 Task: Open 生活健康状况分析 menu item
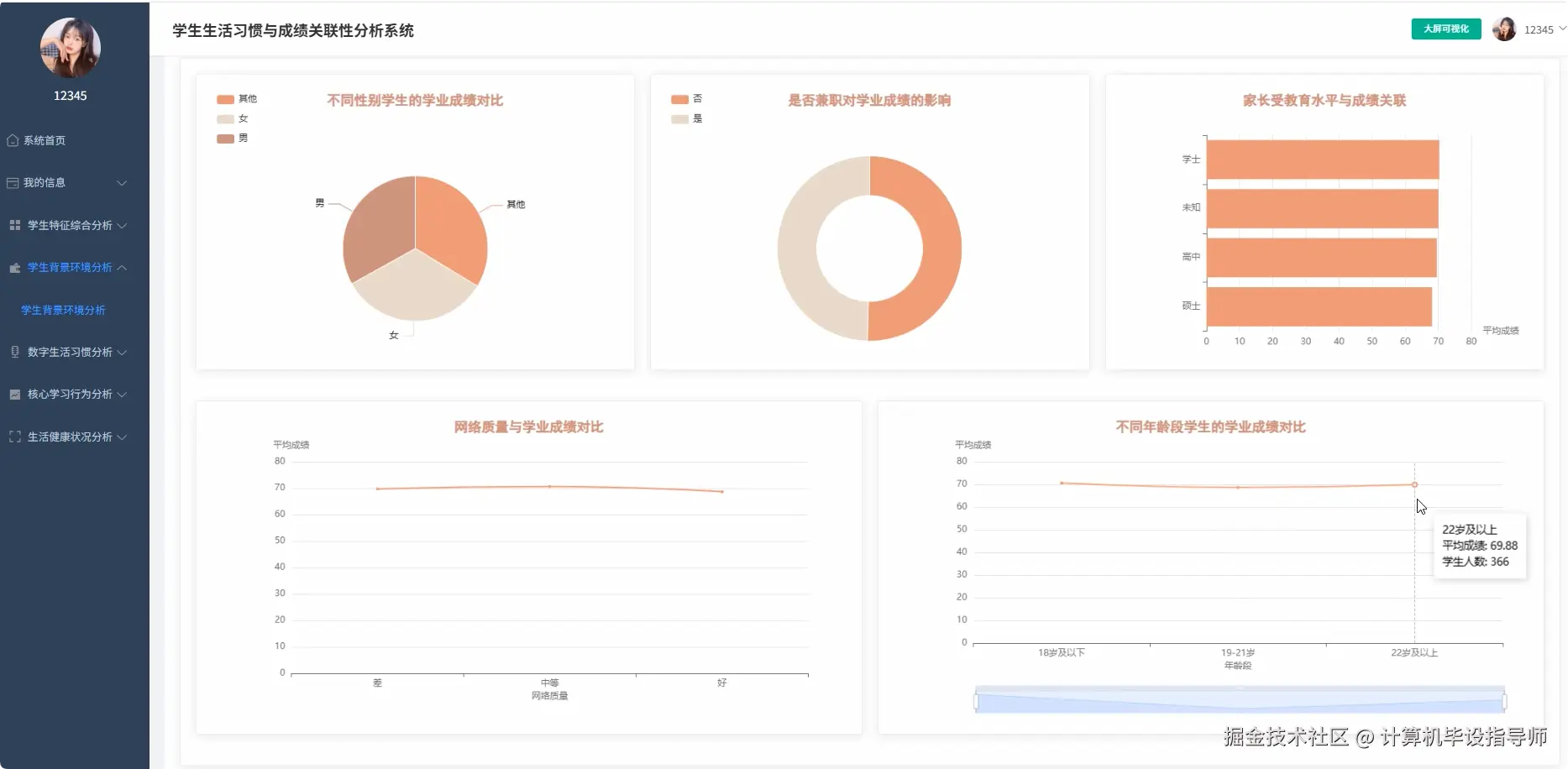(70, 437)
